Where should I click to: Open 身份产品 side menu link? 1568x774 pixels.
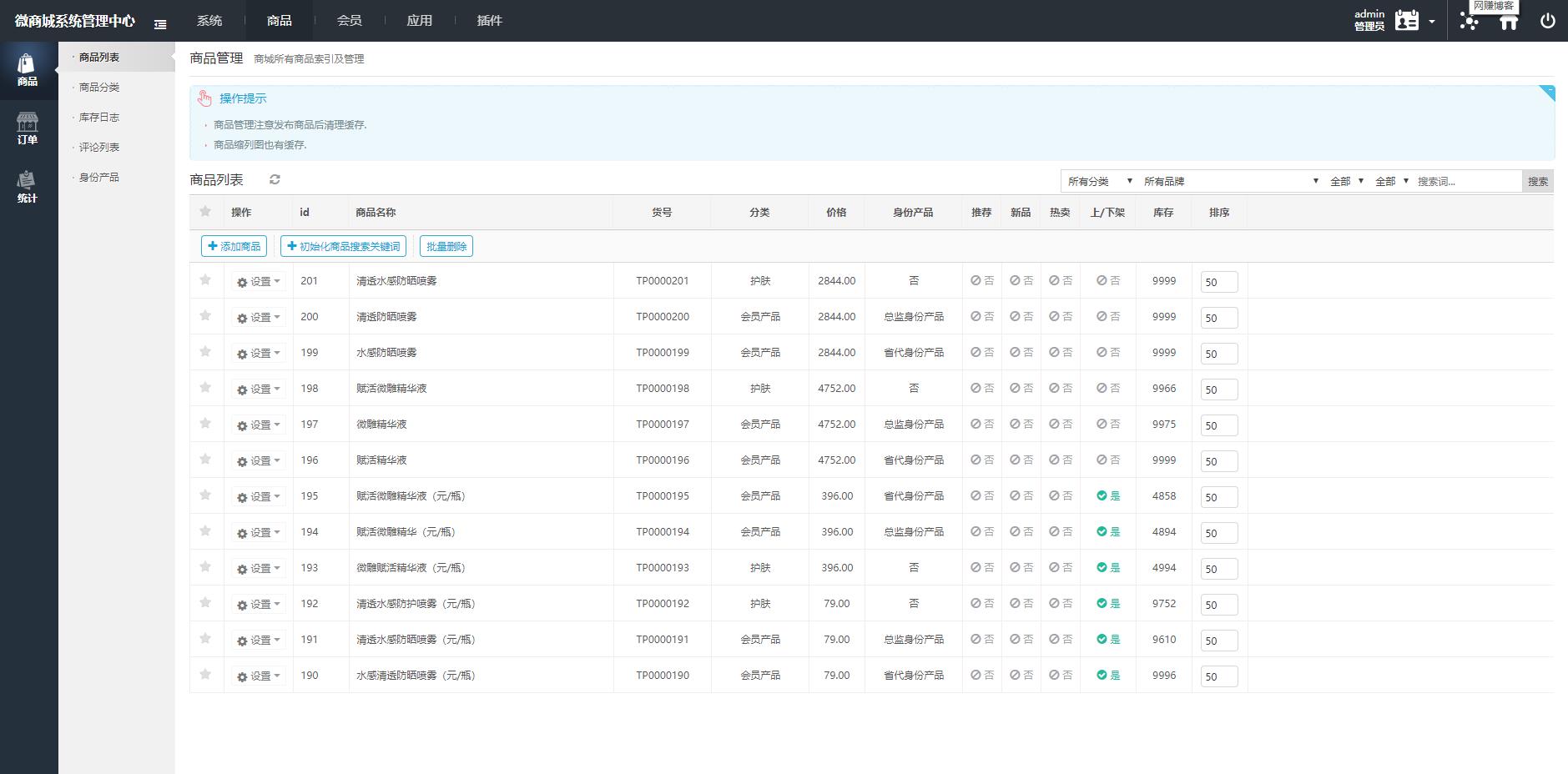tap(99, 177)
